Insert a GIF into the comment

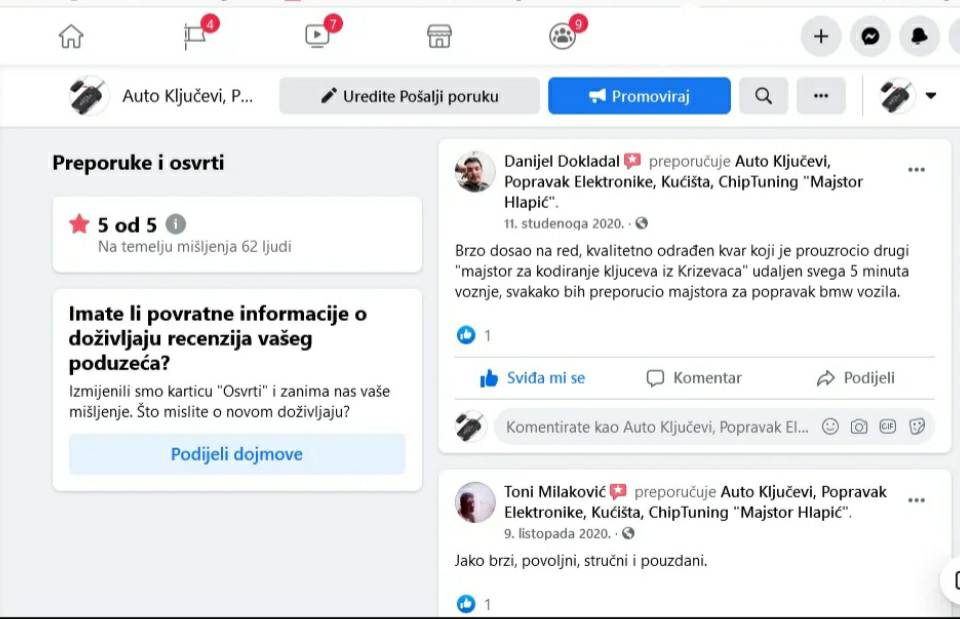click(x=888, y=427)
